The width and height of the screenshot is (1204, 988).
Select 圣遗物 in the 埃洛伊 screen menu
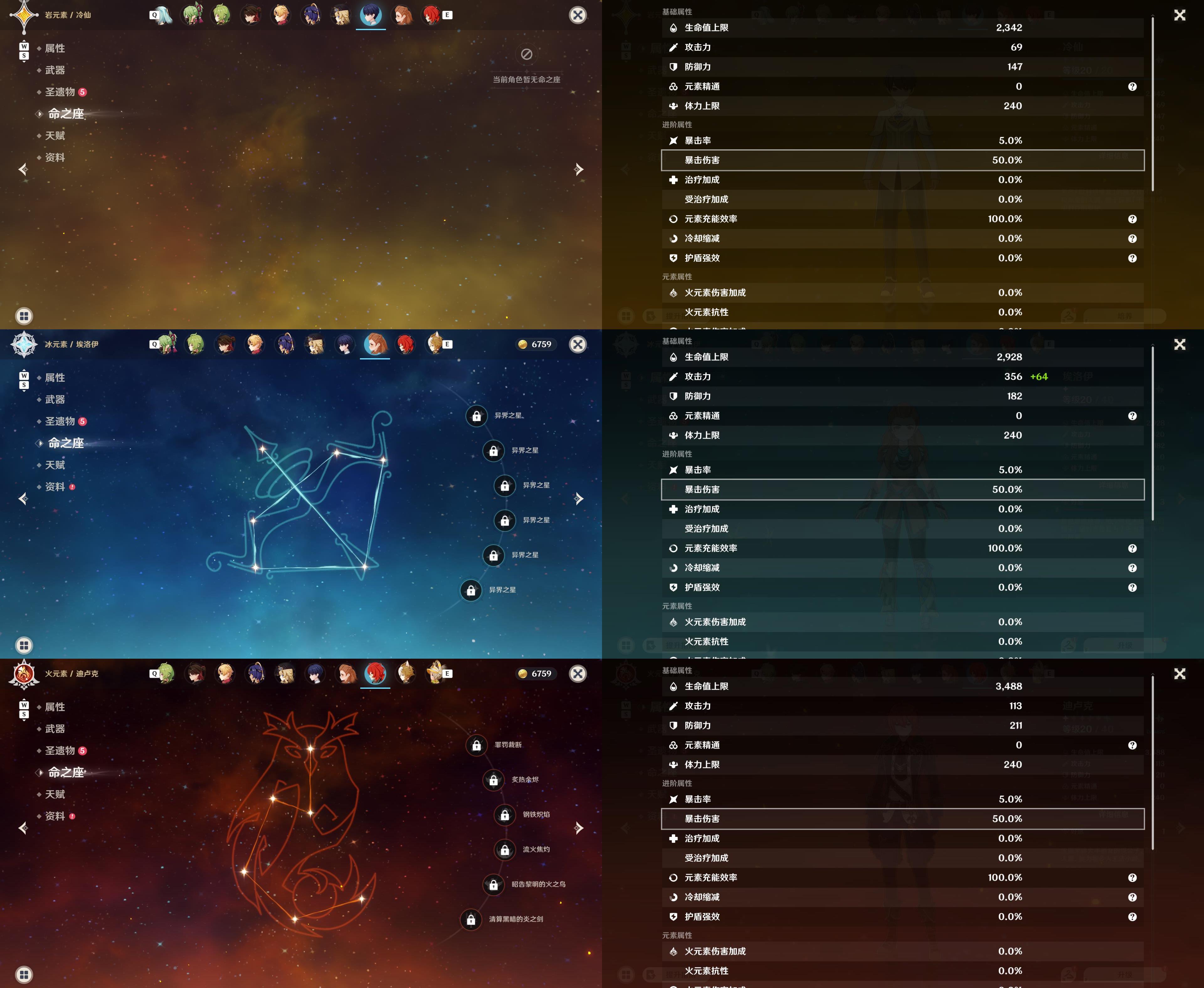click(60, 421)
